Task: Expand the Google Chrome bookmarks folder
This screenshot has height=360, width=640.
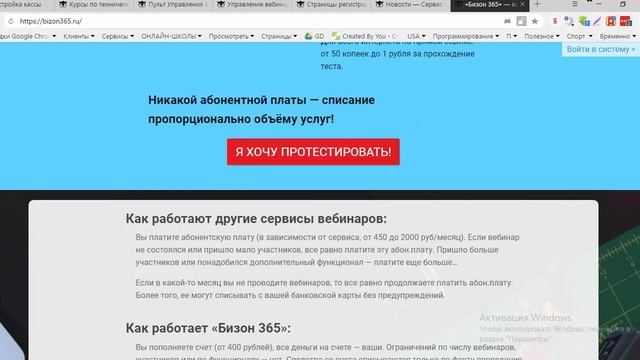Action: (27, 36)
